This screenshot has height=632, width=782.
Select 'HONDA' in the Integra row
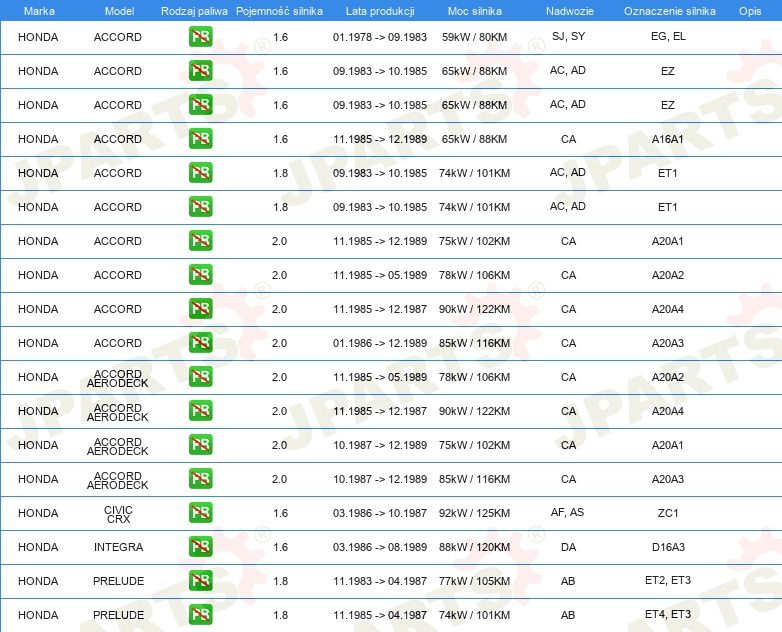click(38, 547)
